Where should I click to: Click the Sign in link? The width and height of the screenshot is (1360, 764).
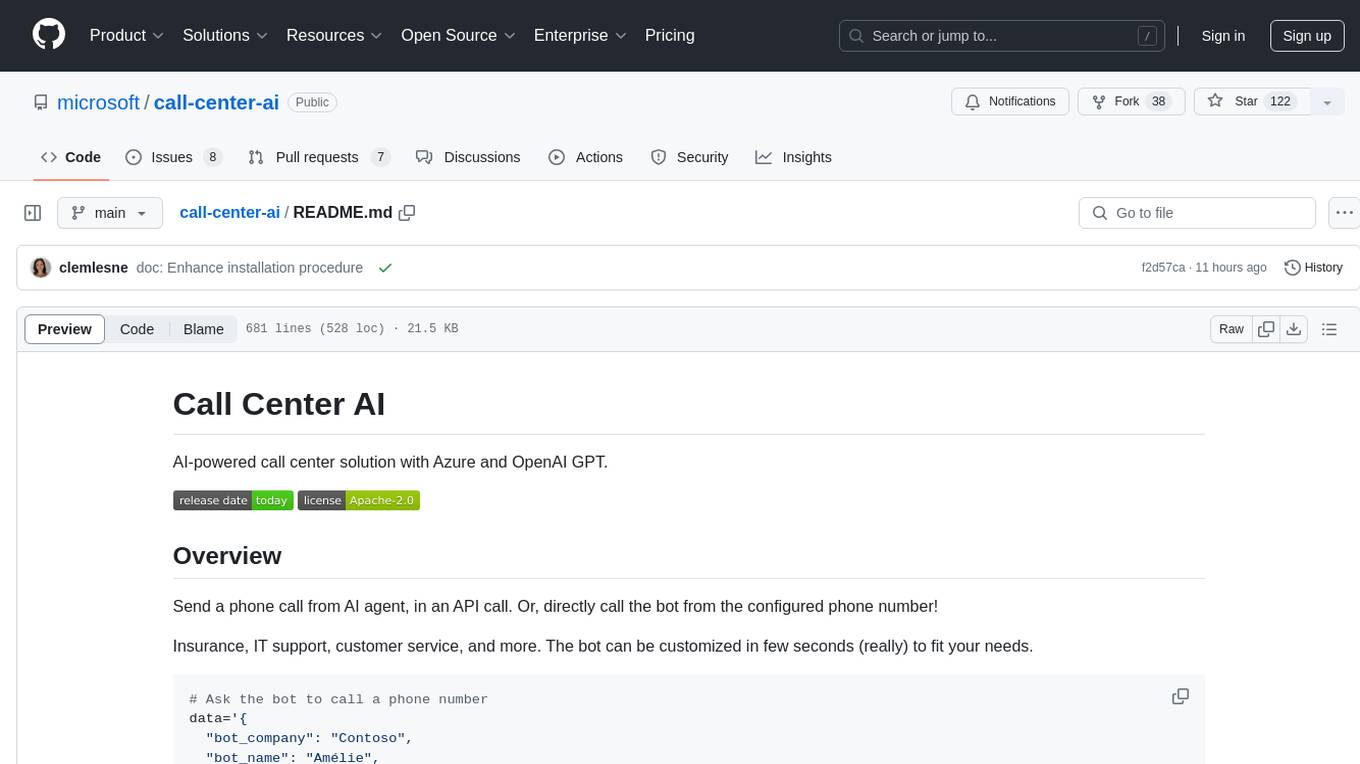coord(1223,36)
